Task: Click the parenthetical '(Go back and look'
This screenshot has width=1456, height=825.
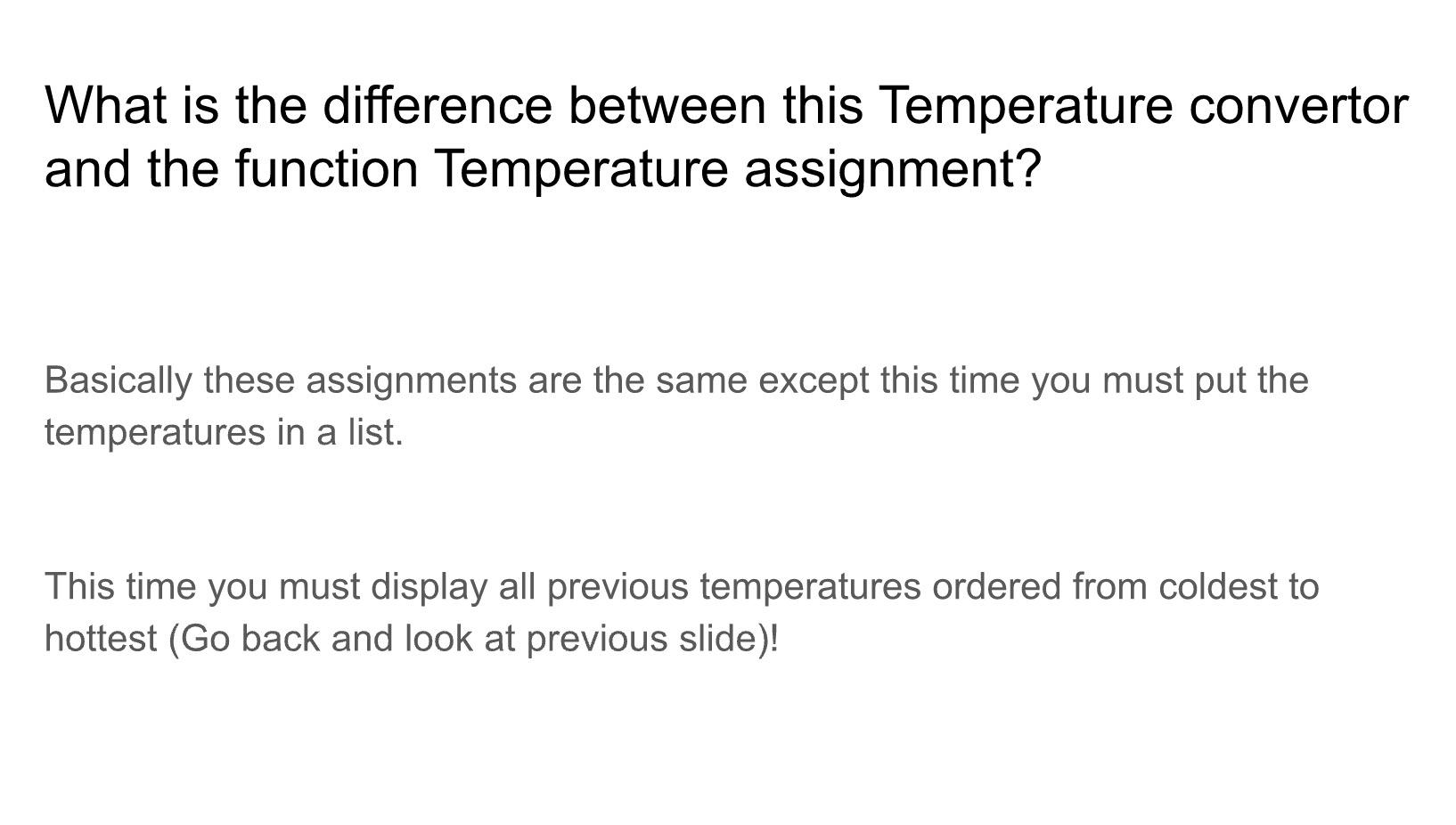Action: [x=321, y=639]
